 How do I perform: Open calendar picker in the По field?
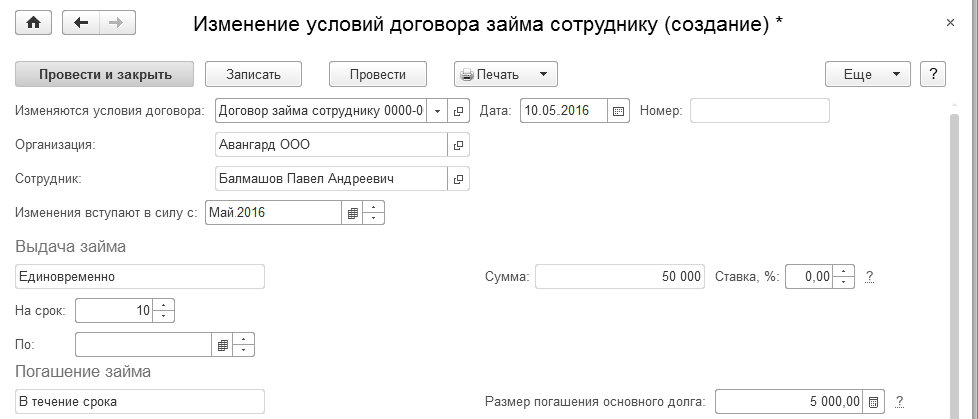coord(222,345)
